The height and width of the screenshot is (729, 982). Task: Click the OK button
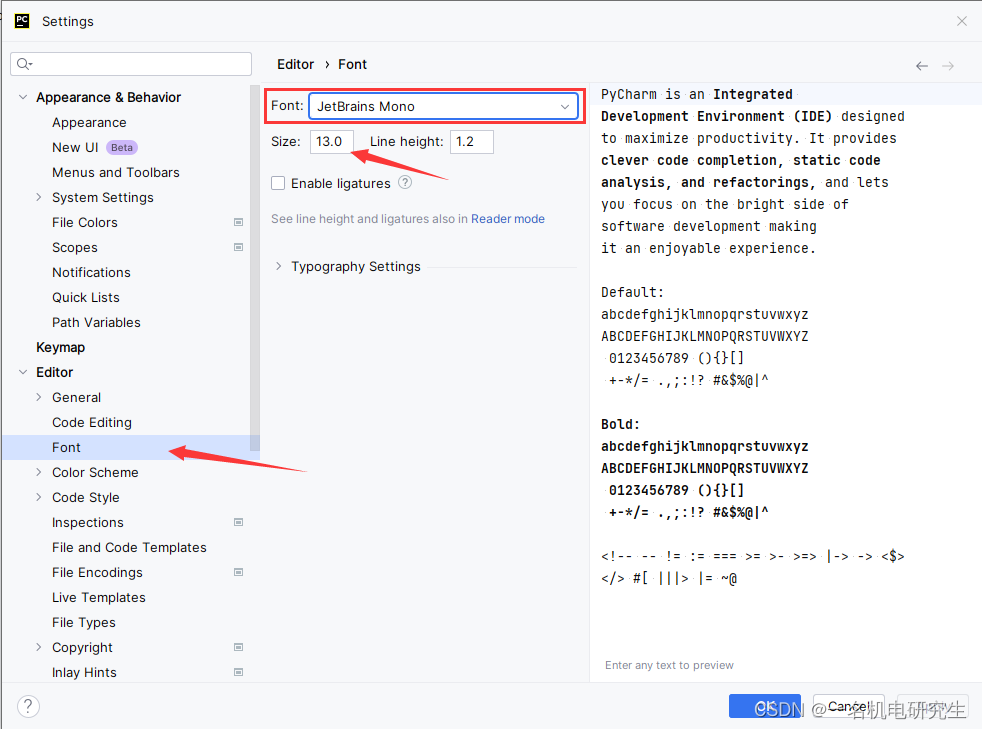(765, 706)
